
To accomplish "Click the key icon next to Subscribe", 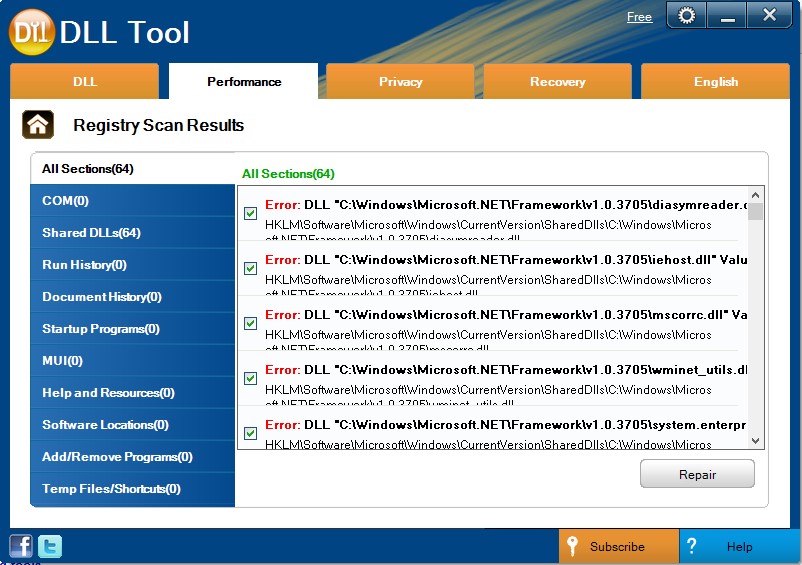I will pyautogui.click(x=572, y=547).
